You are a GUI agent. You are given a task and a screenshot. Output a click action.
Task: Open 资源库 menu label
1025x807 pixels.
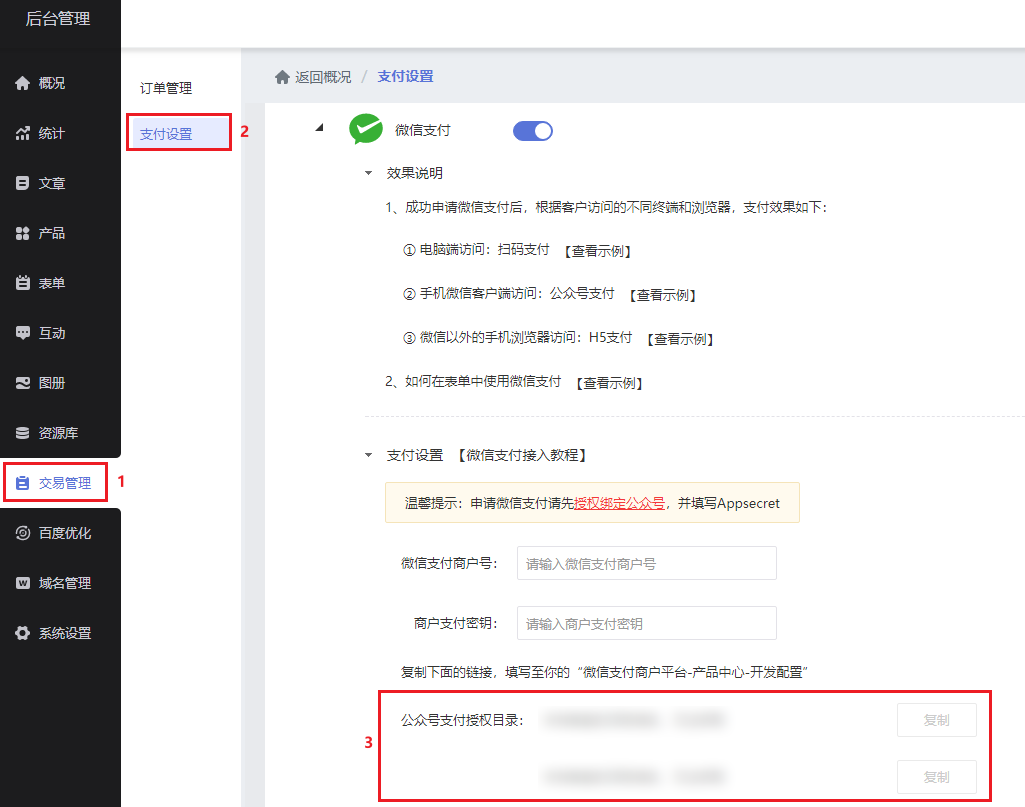click(58, 433)
